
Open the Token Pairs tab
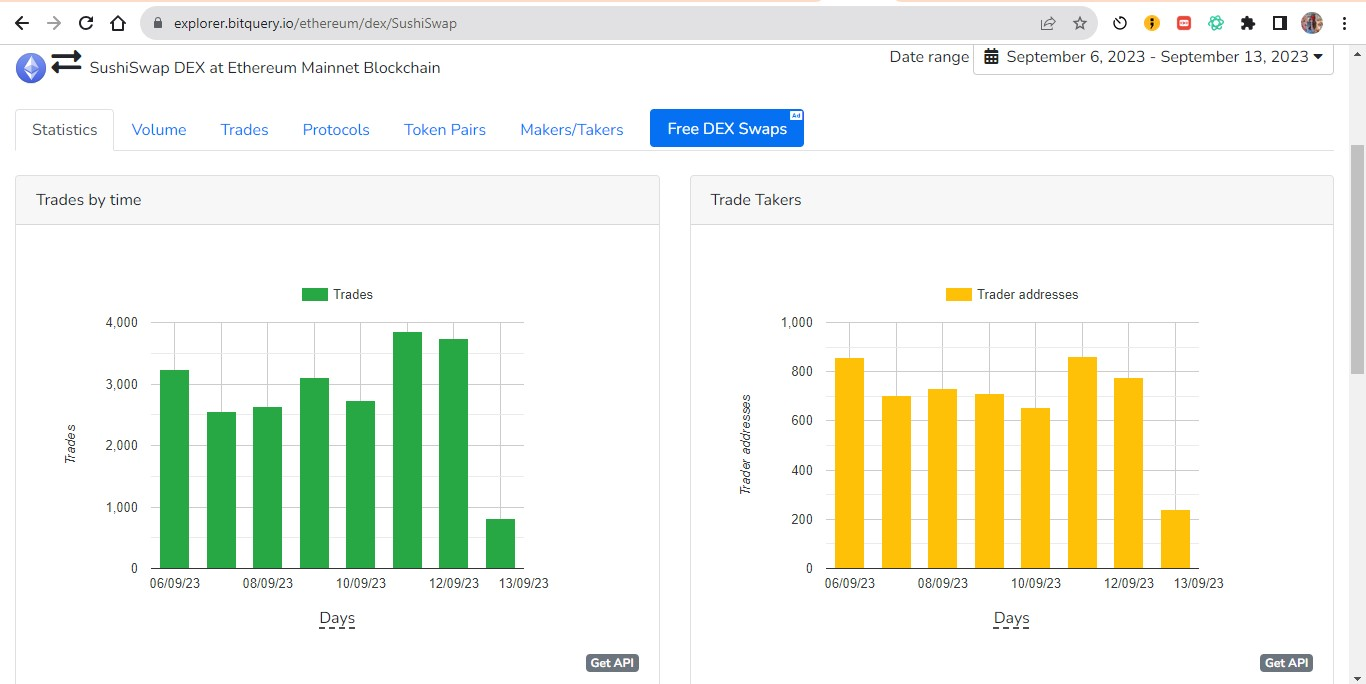tap(445, 130)
